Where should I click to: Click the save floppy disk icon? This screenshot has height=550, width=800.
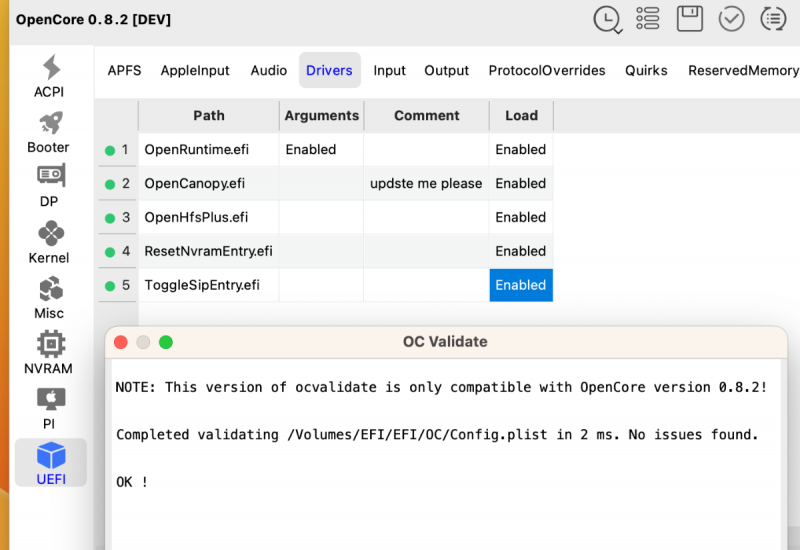[x=689, y=19]
